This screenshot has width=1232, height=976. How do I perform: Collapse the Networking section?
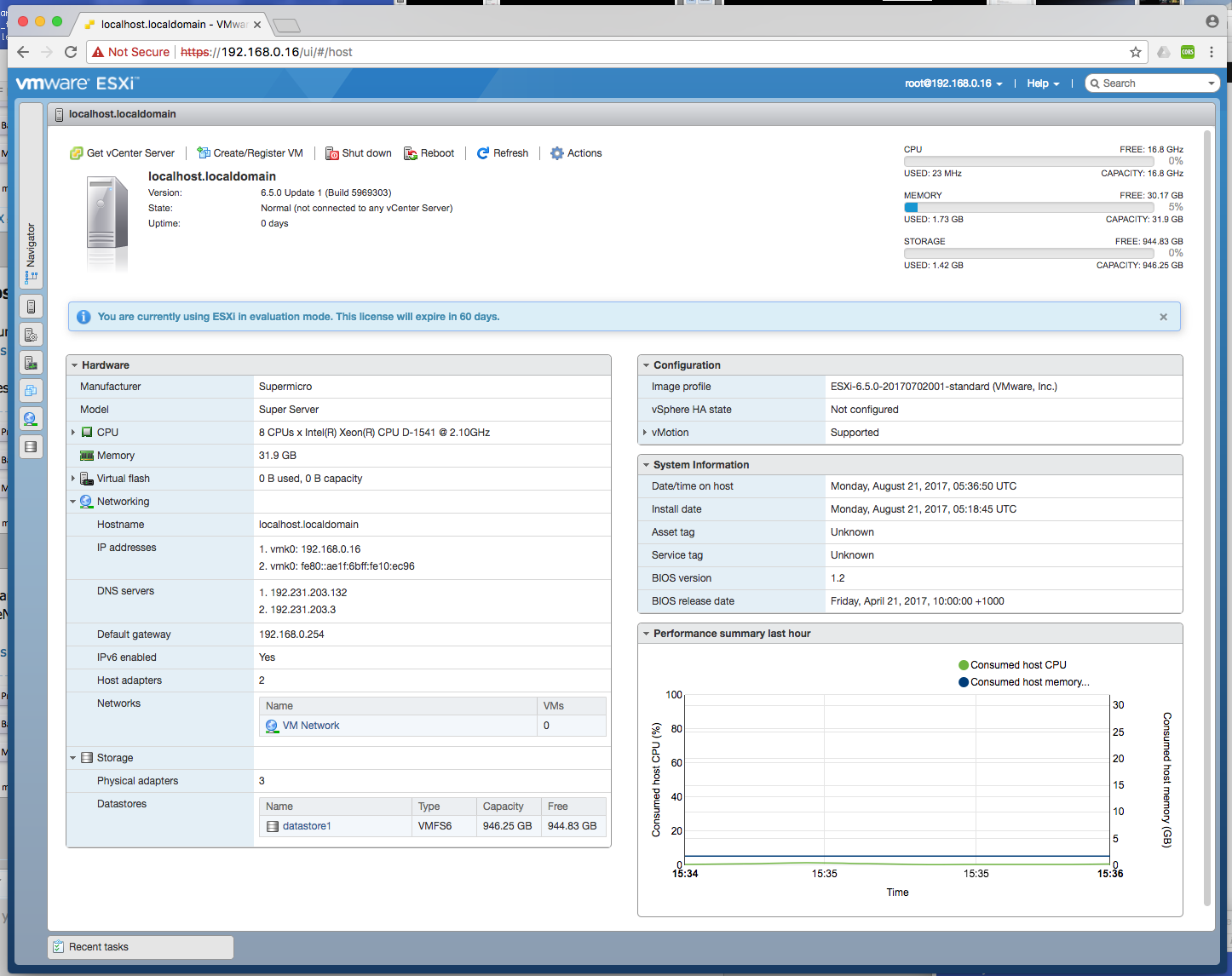73,502
